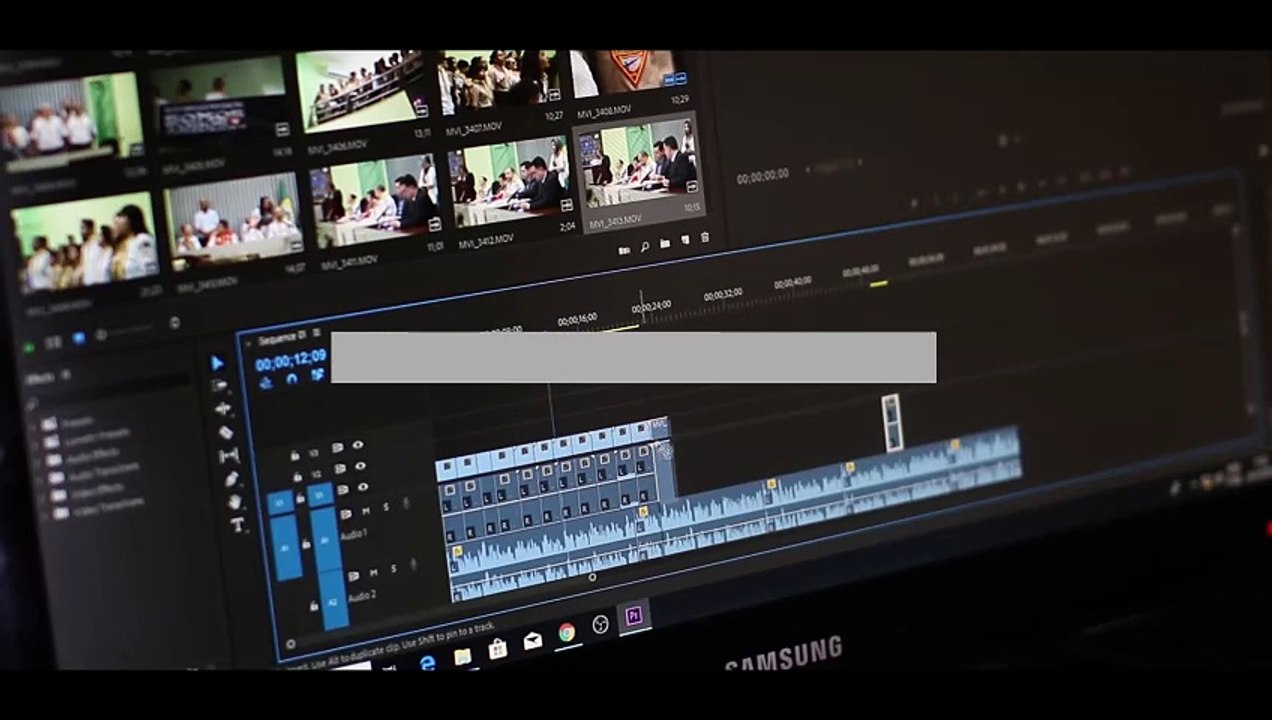The width and height of the screenshot is (1272, 720).
Task: Toggle Linked Selection in timeline header
Action: coord(318,374)
